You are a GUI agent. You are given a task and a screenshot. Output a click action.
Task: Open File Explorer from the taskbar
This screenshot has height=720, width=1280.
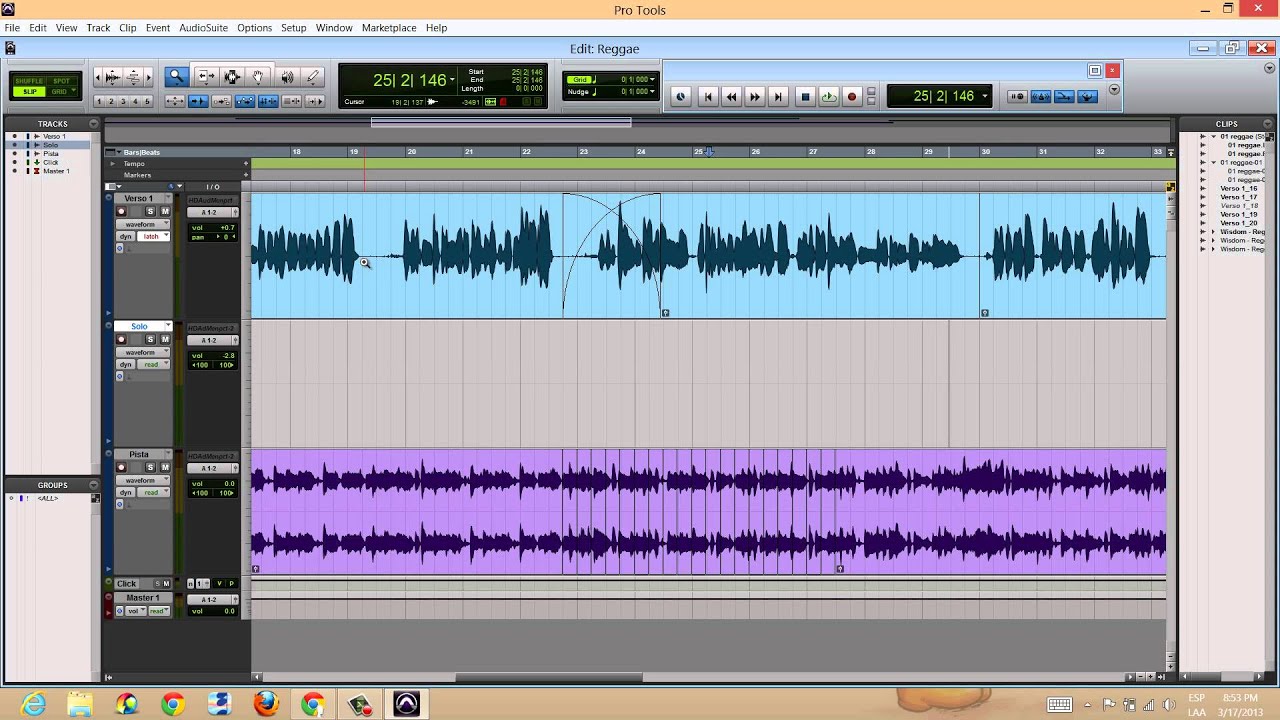[80, 704]
